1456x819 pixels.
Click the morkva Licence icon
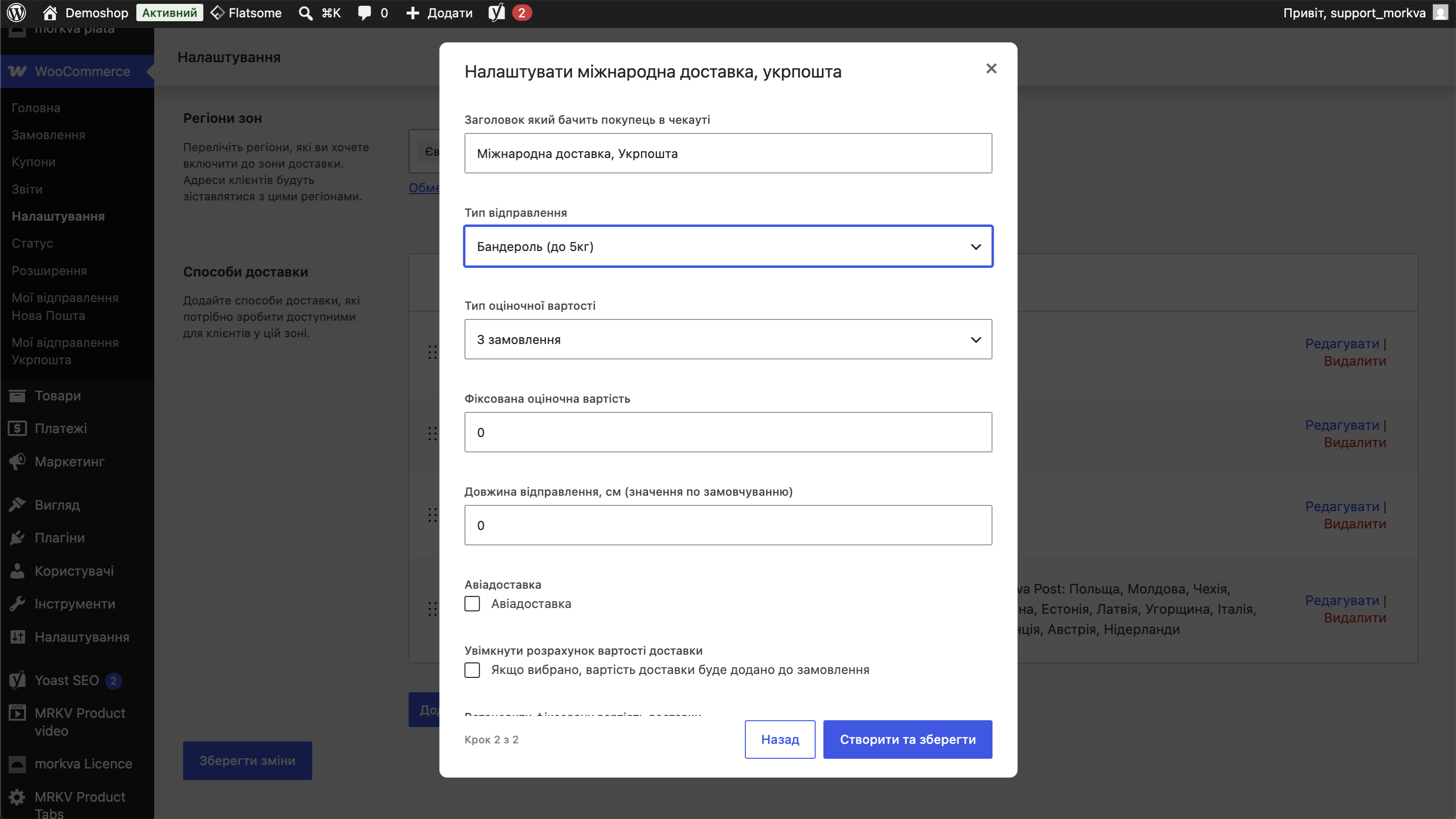tap(17, 764)
